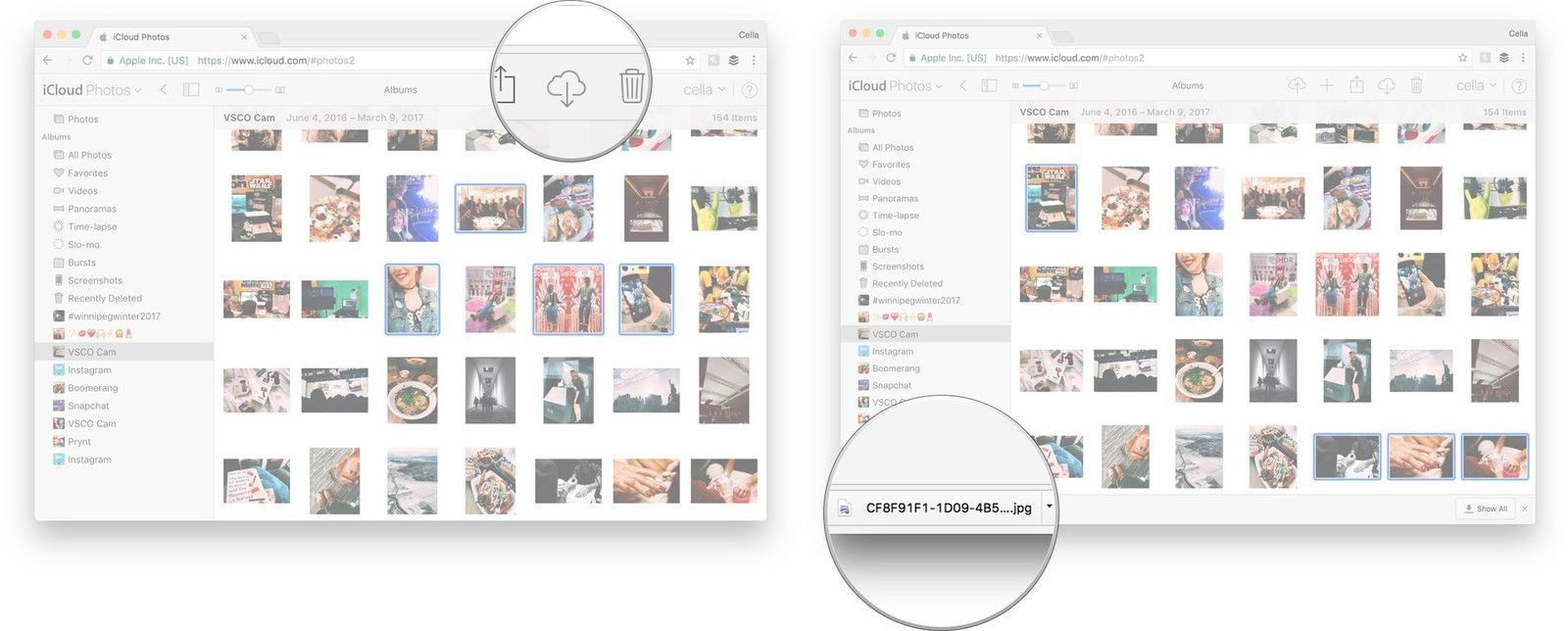
Task: Select the Prynt album in the sidebar
Action: tap(79, 442)
